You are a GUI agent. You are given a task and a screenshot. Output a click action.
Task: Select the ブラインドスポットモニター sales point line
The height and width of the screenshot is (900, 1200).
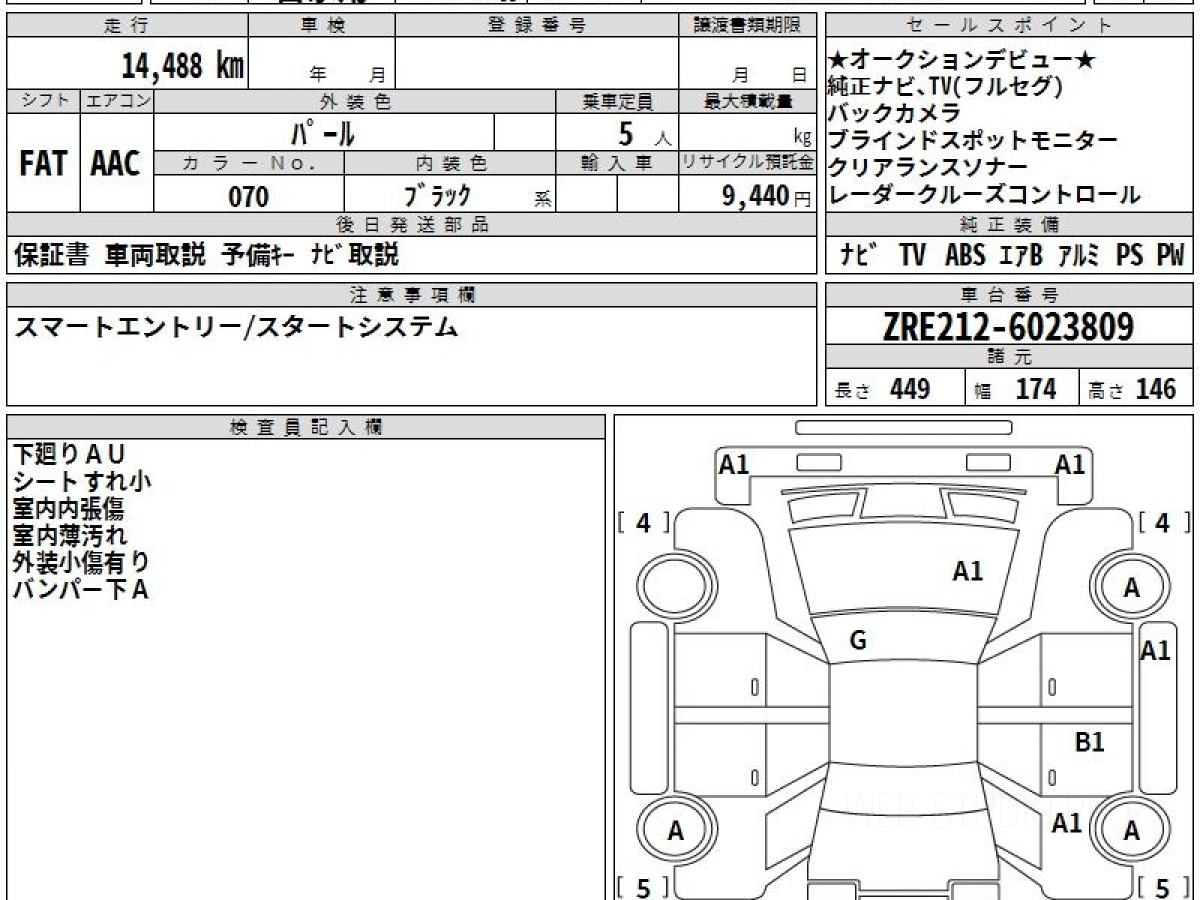[973, 140]
